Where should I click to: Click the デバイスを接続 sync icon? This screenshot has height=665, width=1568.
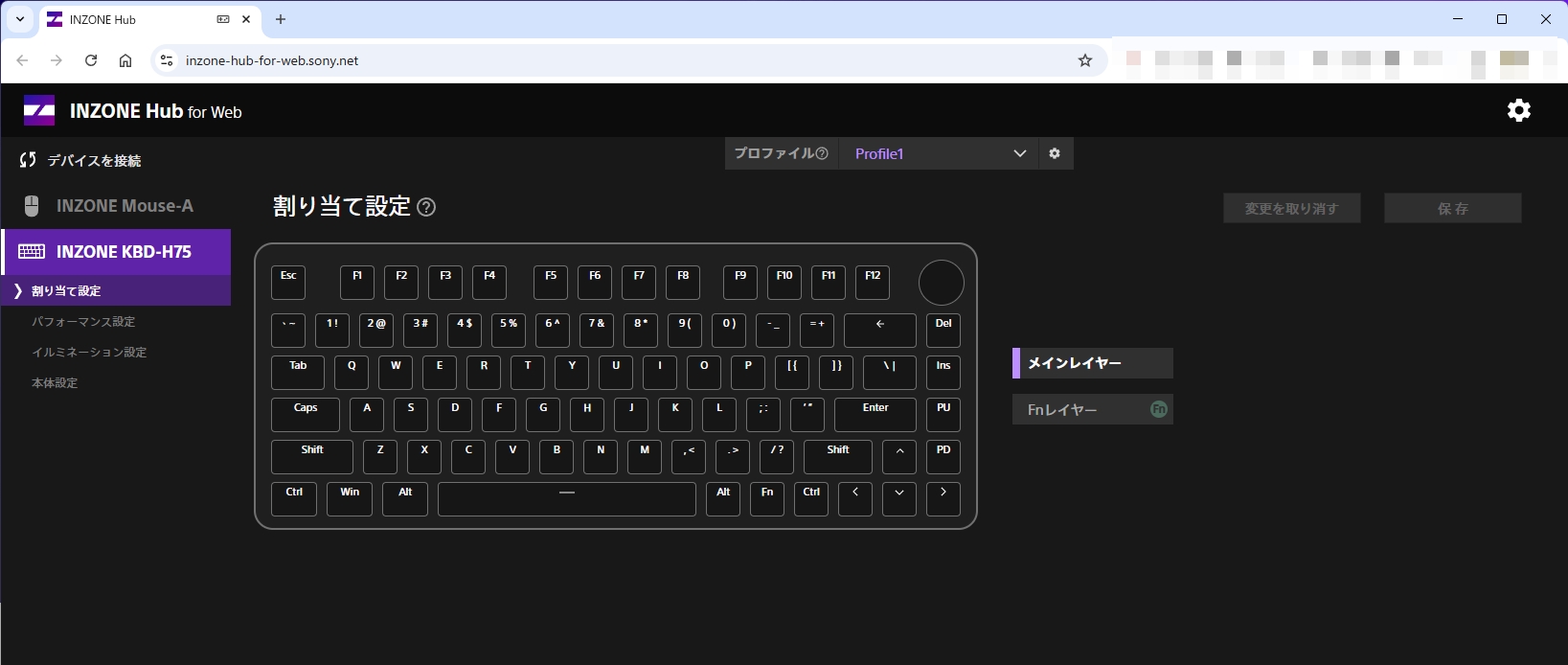tap(29, 160)
